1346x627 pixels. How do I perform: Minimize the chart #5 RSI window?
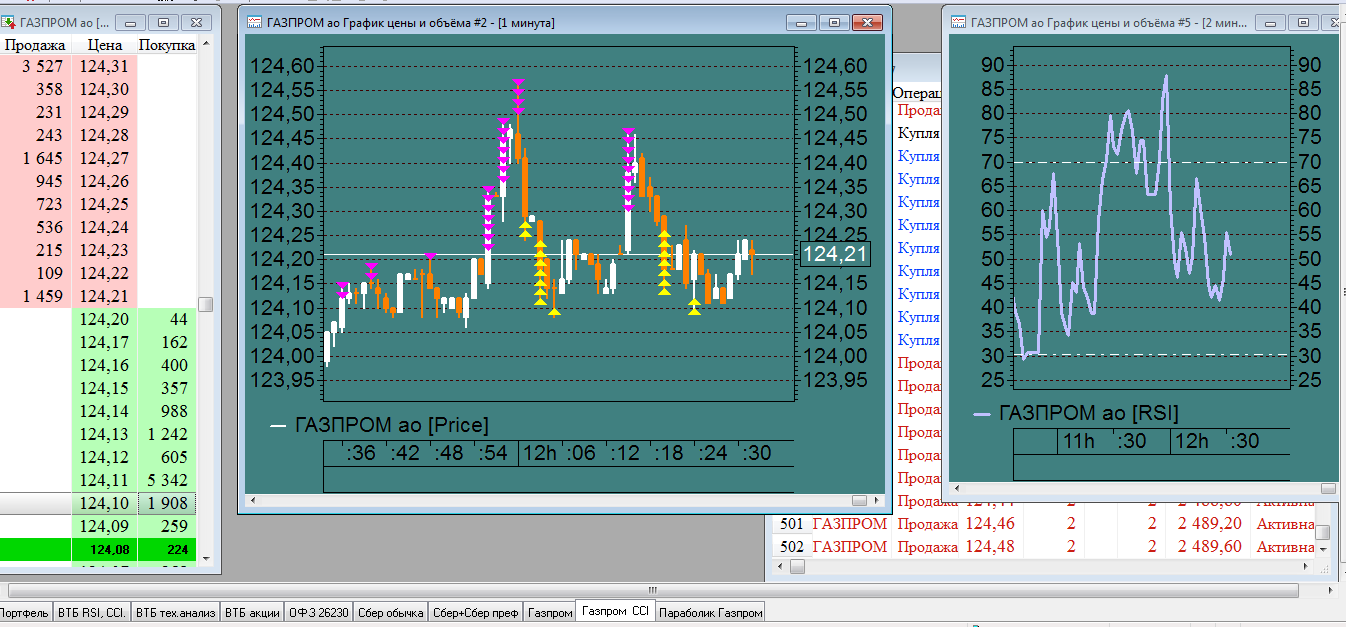1272,21
